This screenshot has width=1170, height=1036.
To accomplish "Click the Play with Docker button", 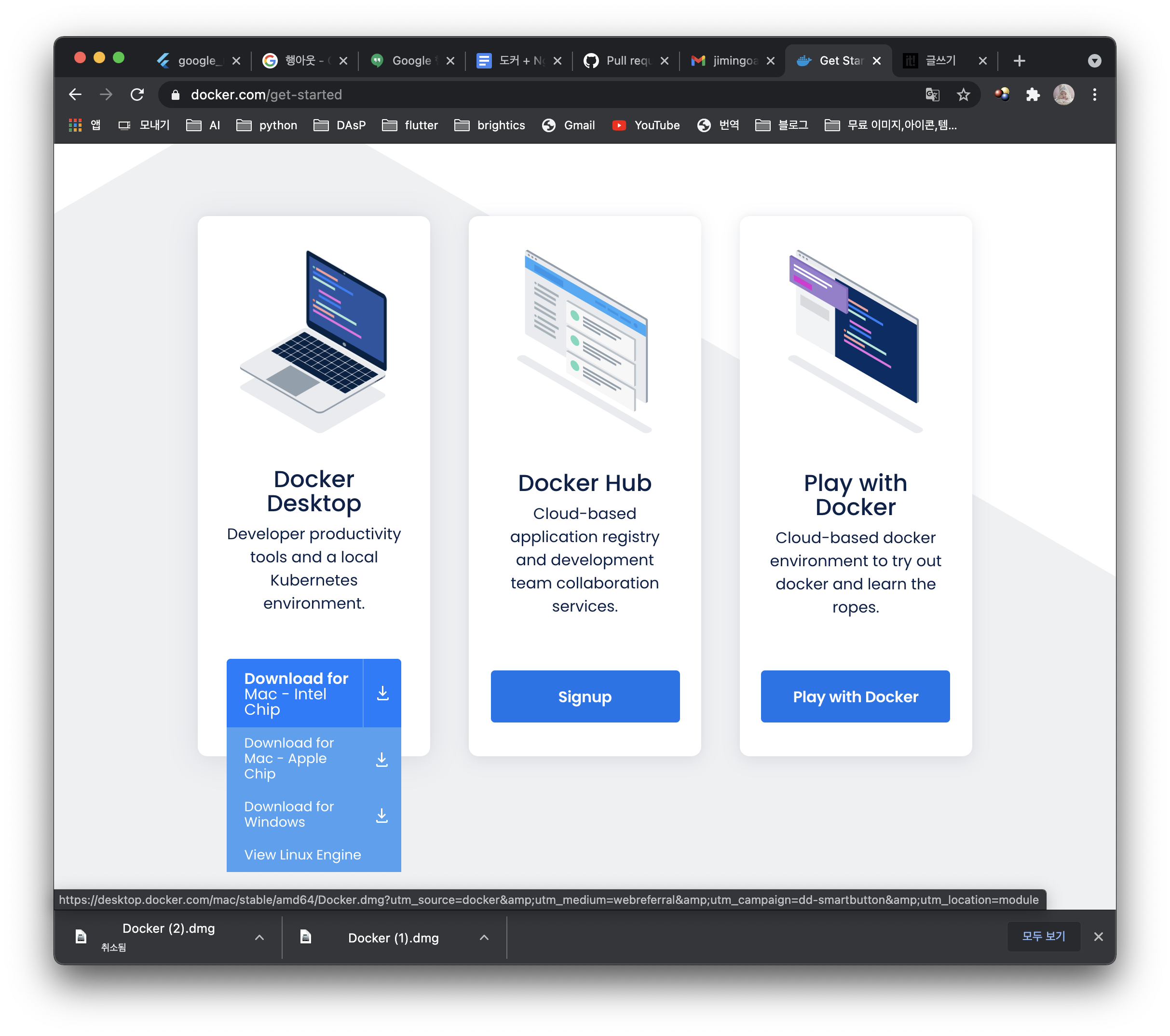I will 855,696.
